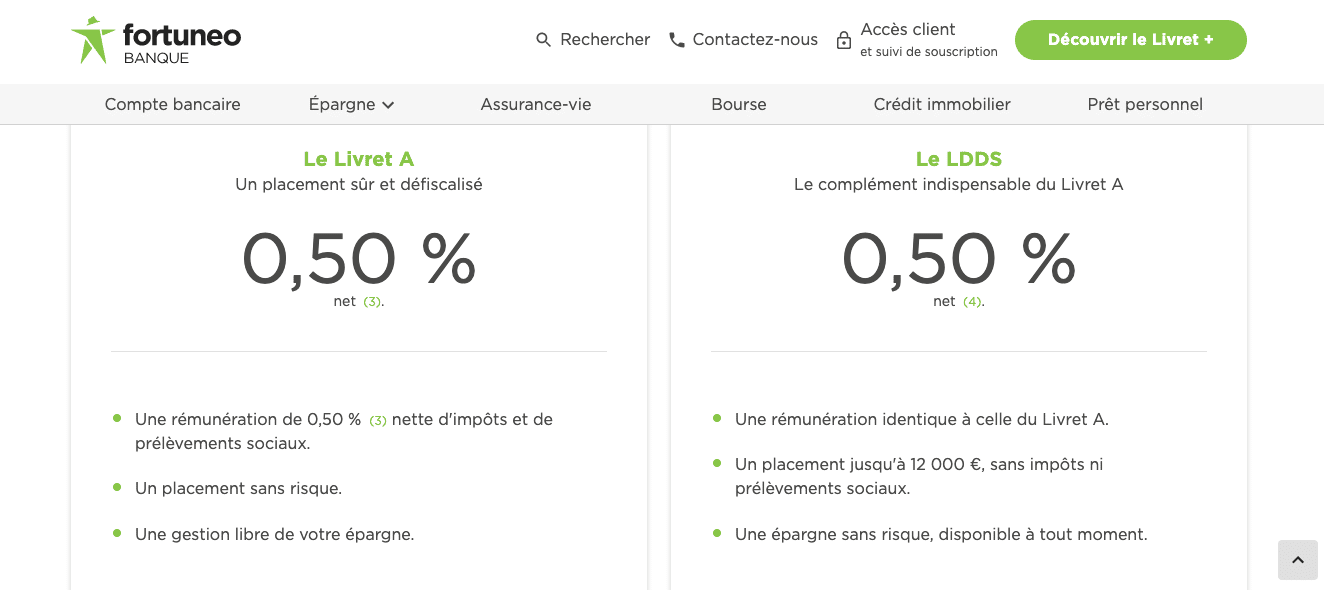1324x590 pixels.
Task: Open Accès client login link
Action: (908, 30)
